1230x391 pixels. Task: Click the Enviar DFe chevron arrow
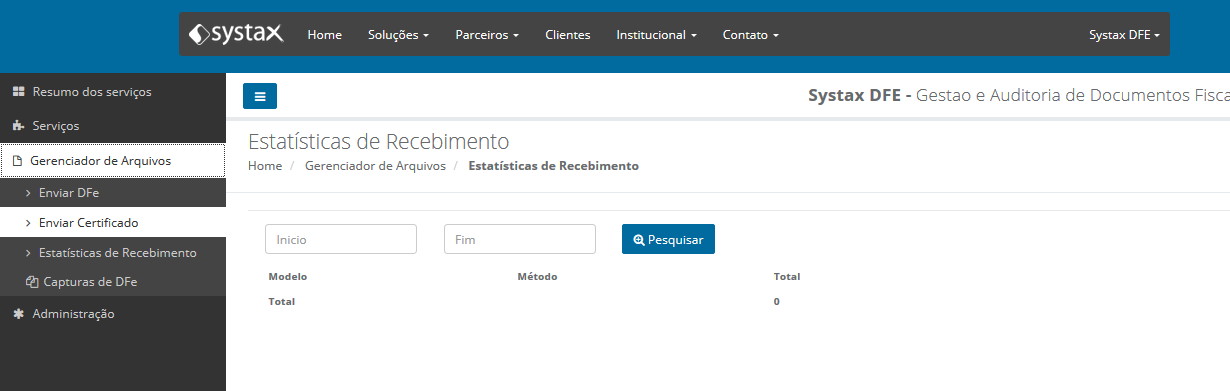click(x=28, y=192)
